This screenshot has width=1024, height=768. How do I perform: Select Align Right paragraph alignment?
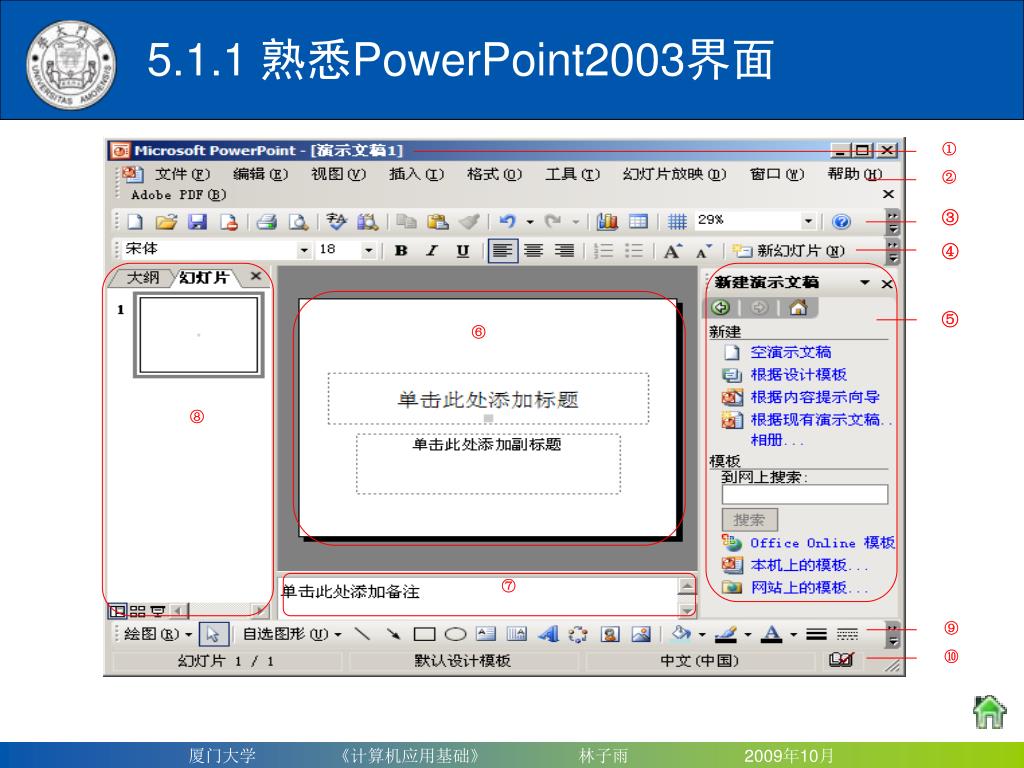point(564,251)
